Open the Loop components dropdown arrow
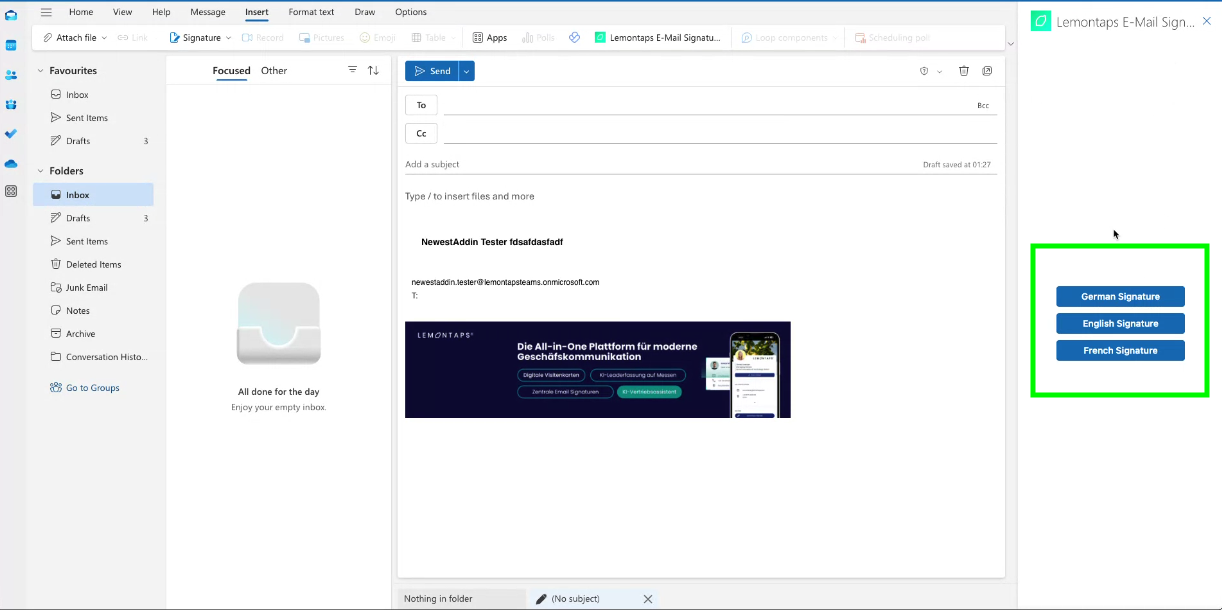1222x610 pixels. point(836,38)
